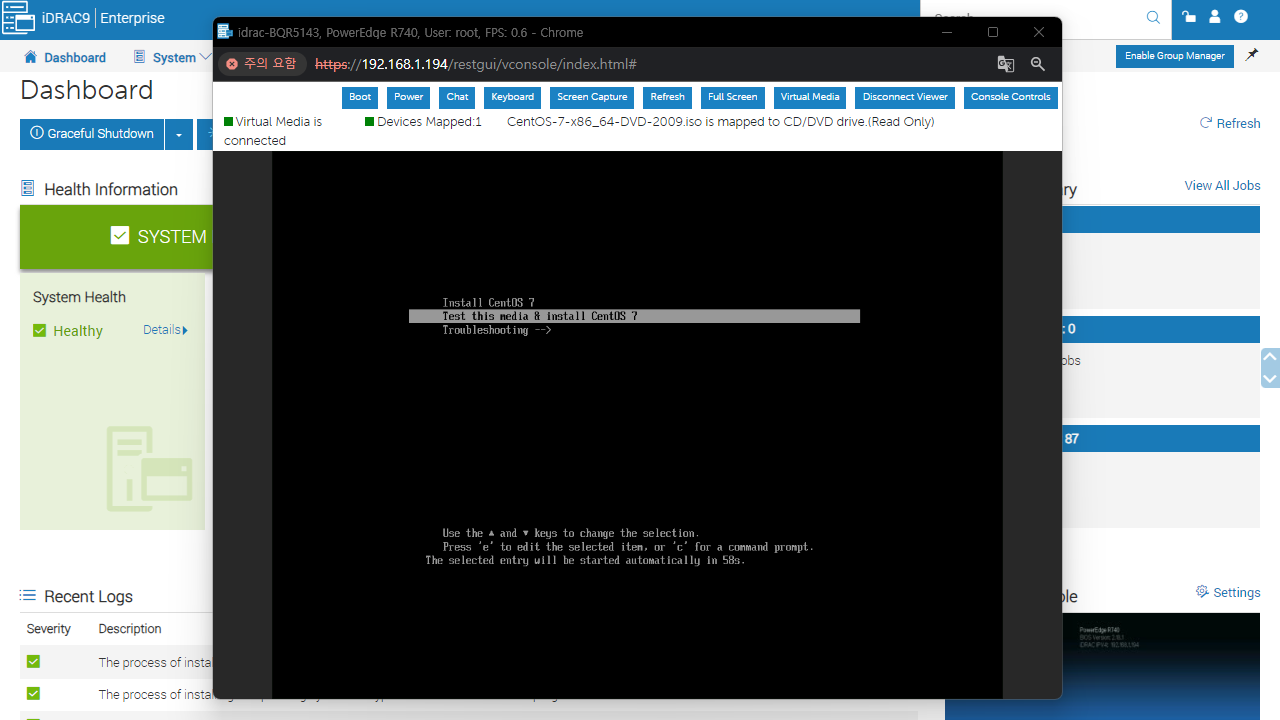Image resolution: width=1280 pixels, height=720 pixels.
Task: Click the search magnifier icon in iDRAC header
Action: (1153, 17)
